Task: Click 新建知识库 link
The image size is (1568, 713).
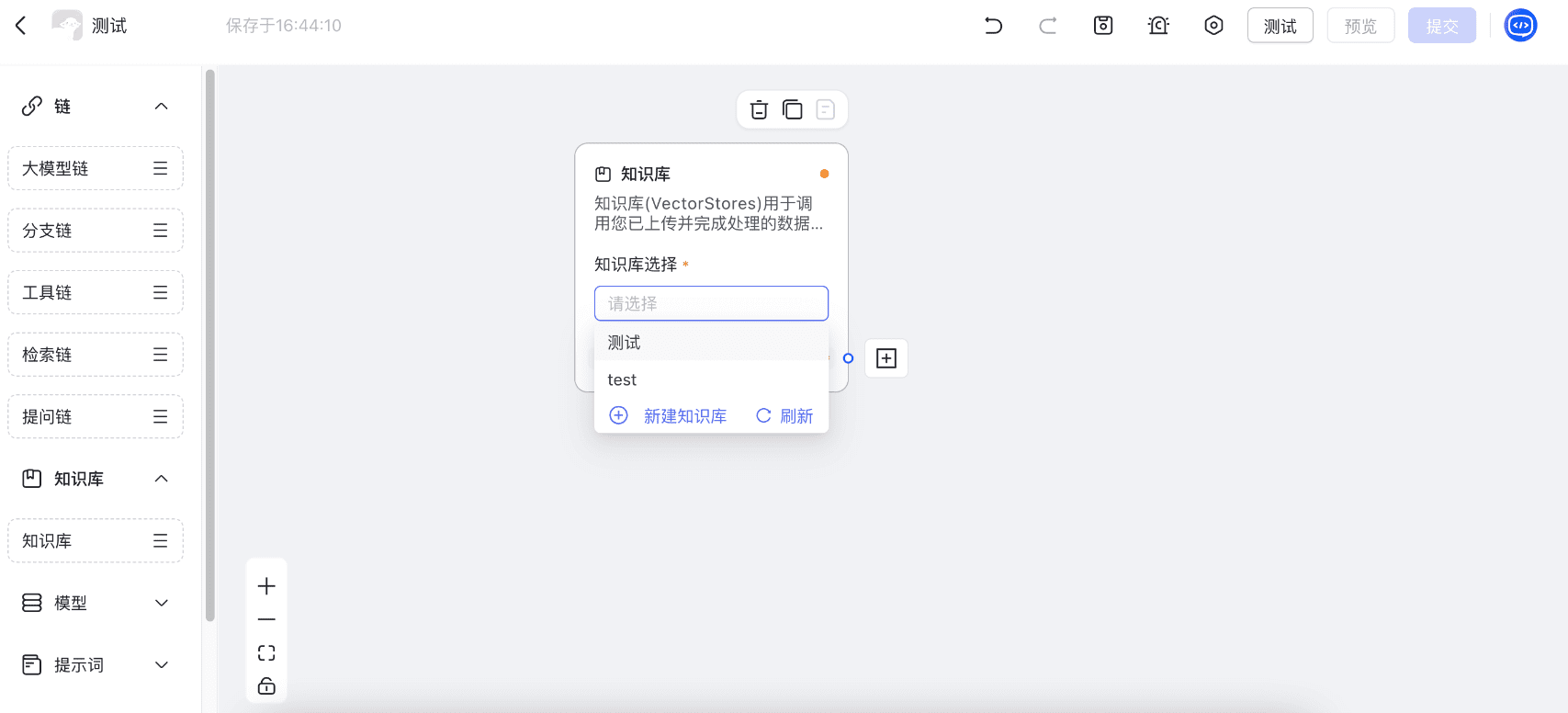Action: 669,416
